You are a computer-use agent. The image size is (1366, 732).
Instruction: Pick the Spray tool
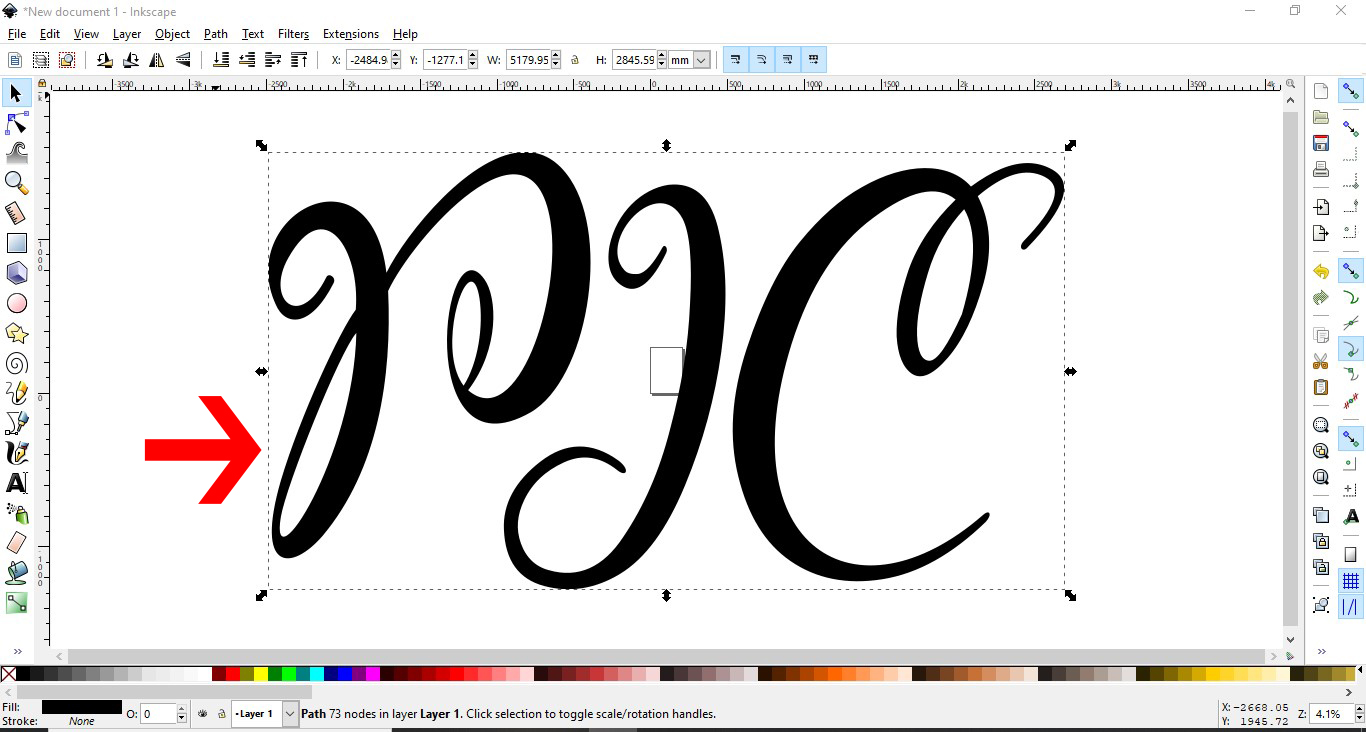point(16,513)
